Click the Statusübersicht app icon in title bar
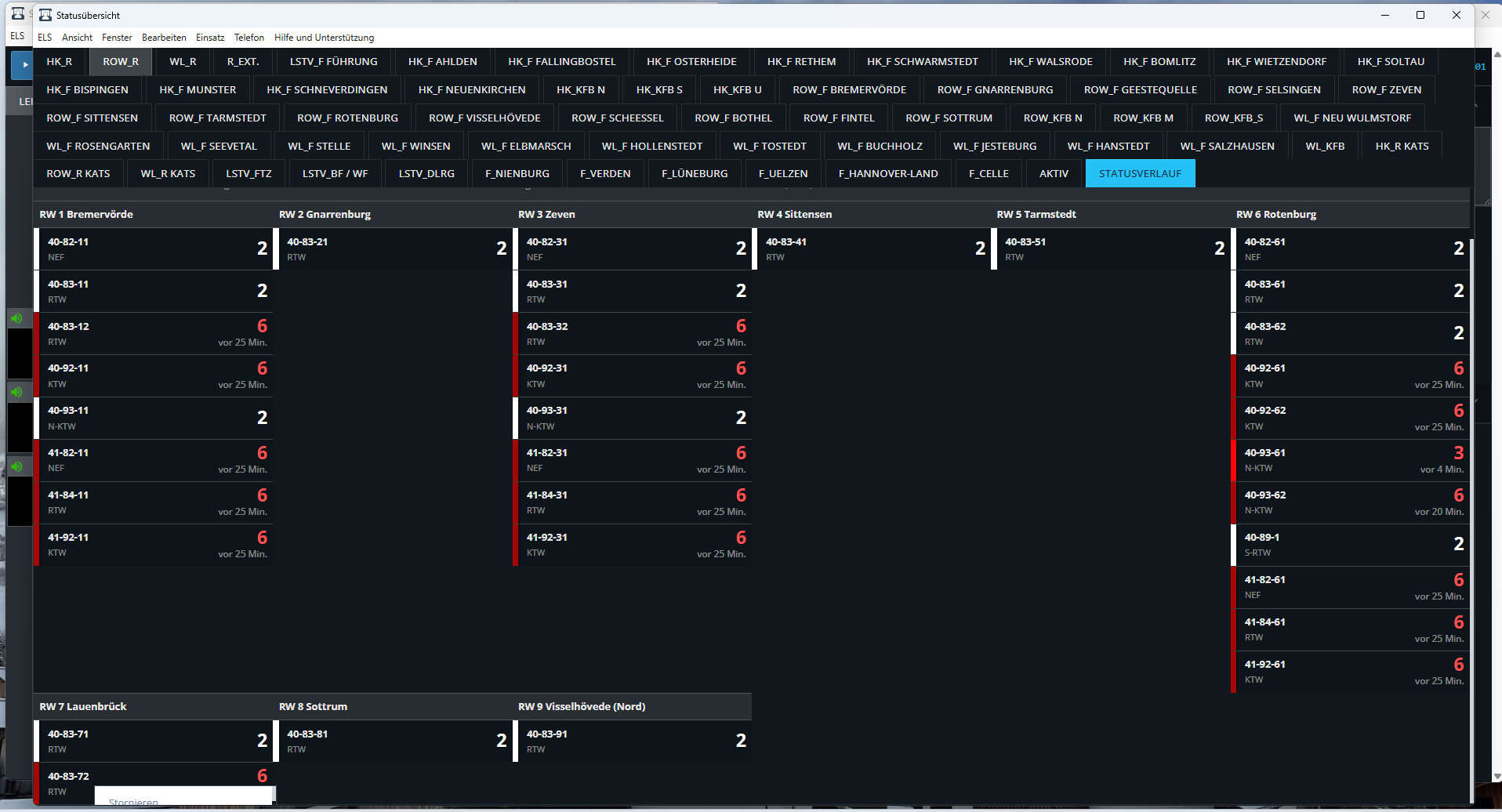1502x812 pixels. 45,15
